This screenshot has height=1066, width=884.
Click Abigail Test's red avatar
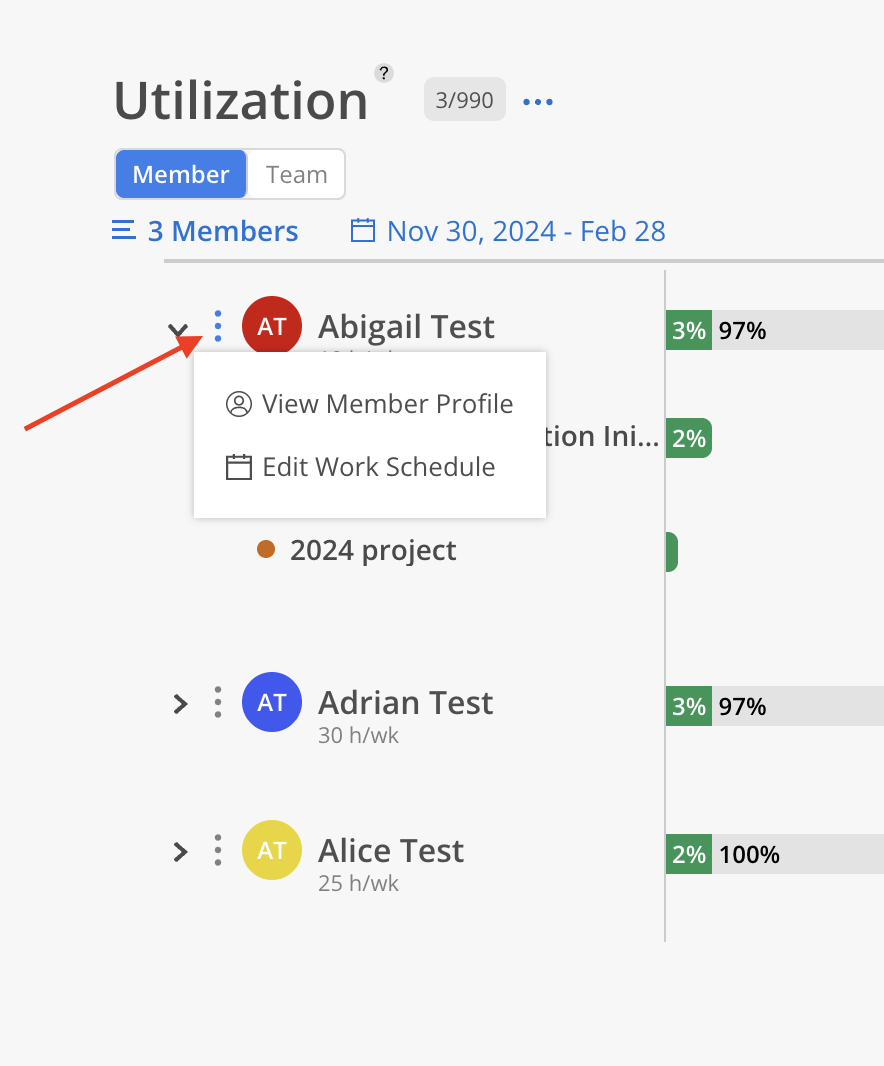[272, 325]
